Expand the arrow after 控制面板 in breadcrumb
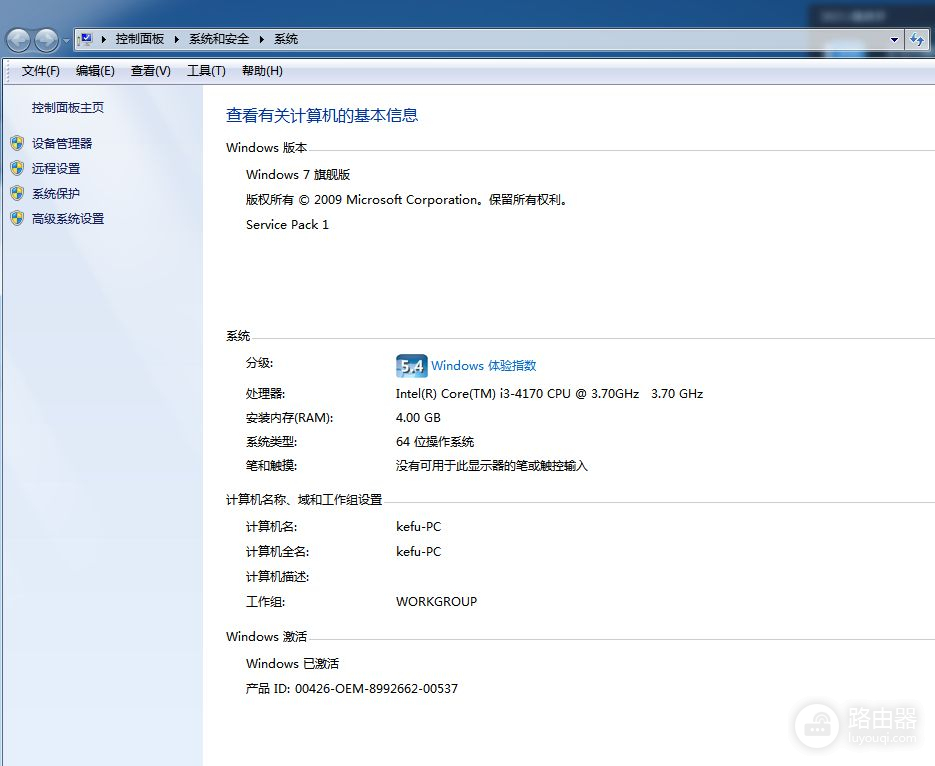Viewport: 935px width, 766px height. tap(177, 39)
